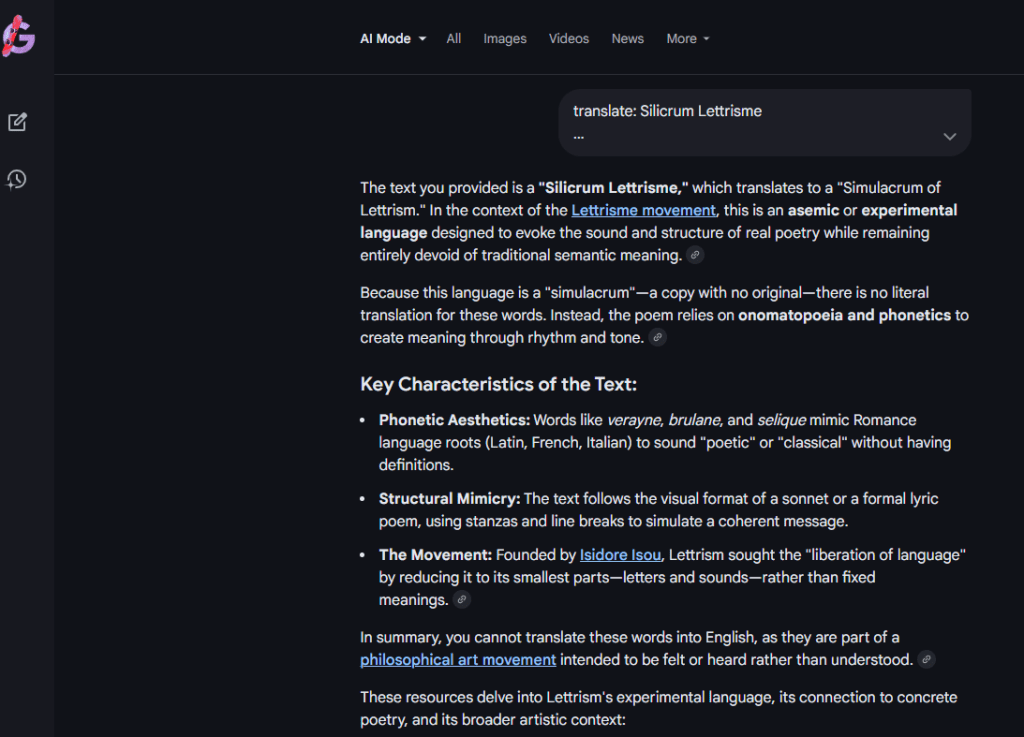Expand the collapsed query bubble chevron
The height and width of the screenshot is (737, 1024).
pos(949,136)
